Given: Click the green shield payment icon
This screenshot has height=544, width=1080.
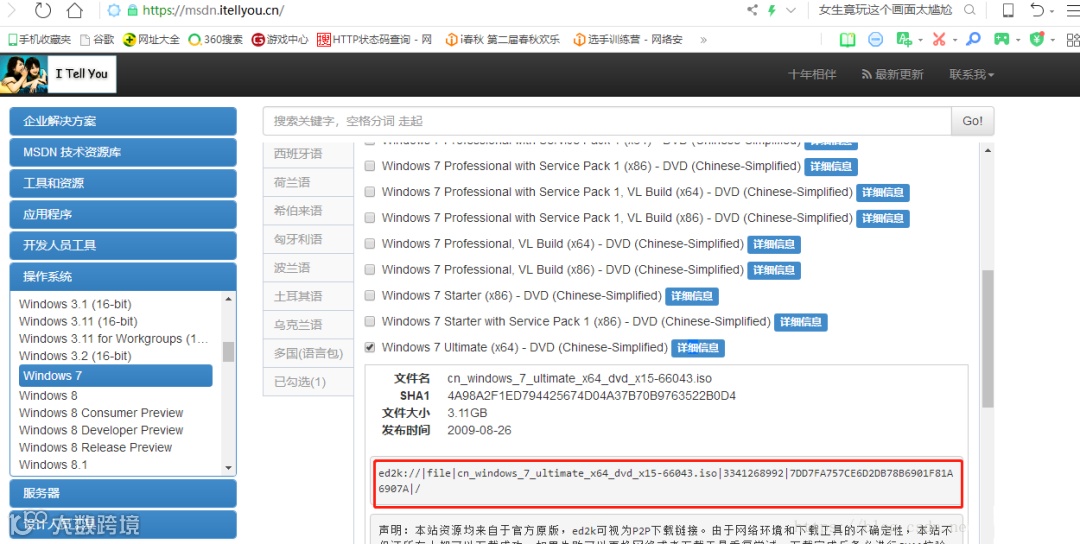Looking at the screenshot, I should (1037, 40).
